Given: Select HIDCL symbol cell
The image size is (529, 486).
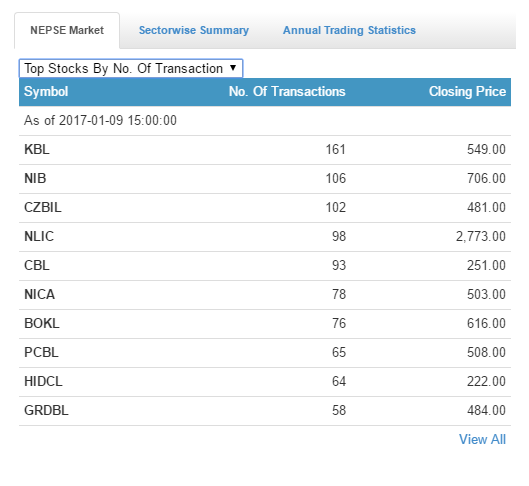Looking at the screenshot, I should (x=43, y=382).
